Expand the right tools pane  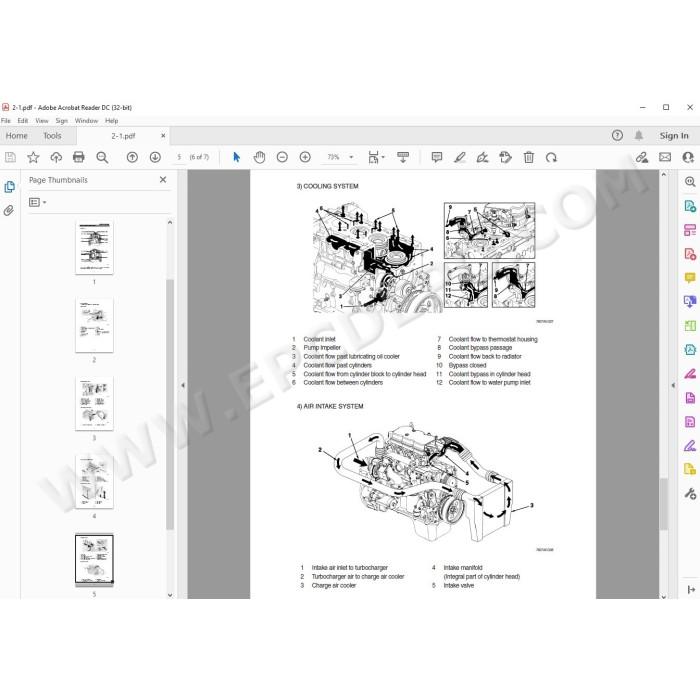point(691,590)
